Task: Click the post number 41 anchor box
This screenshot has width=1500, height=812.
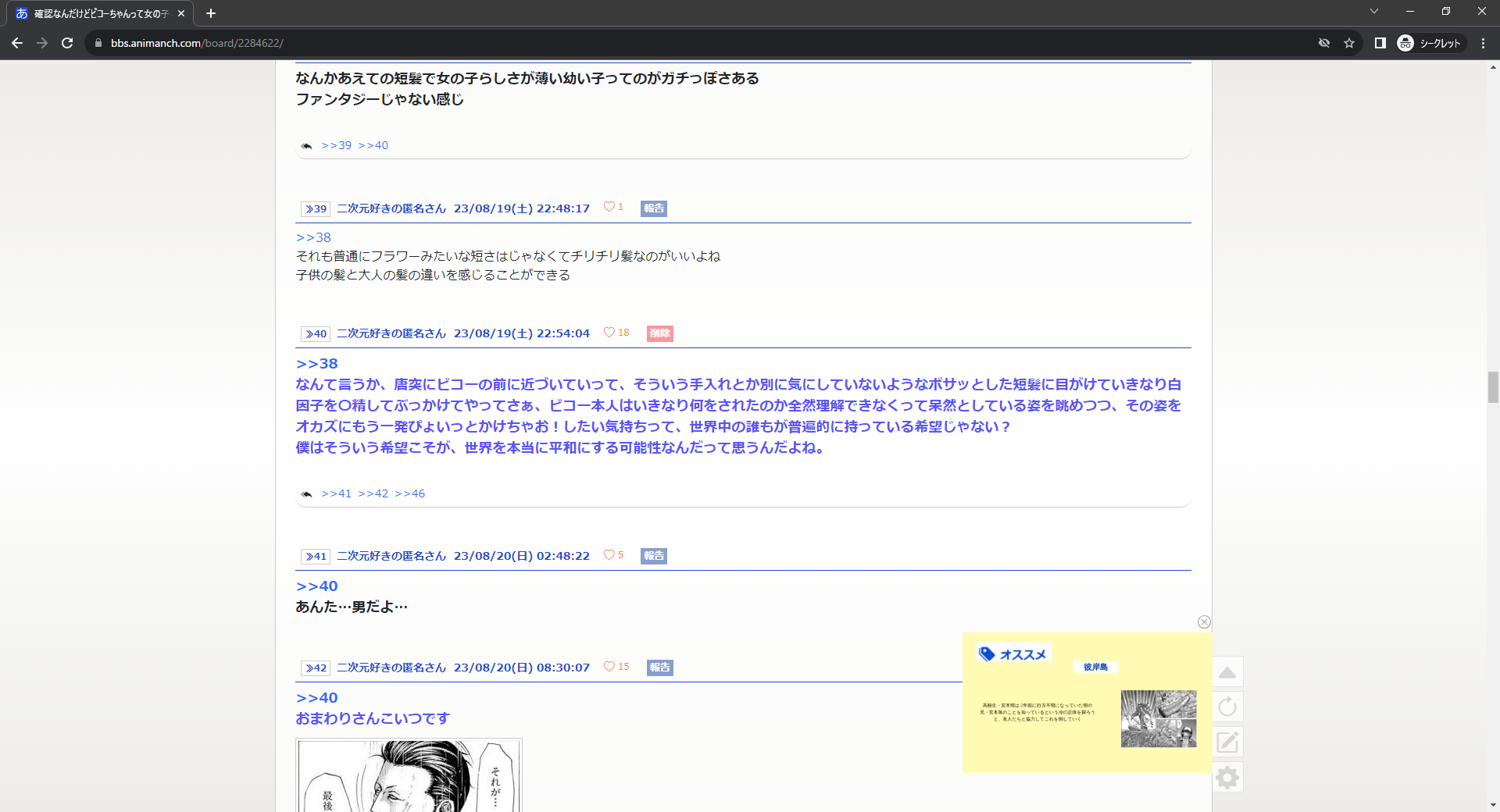Action: tap(316, 557)
